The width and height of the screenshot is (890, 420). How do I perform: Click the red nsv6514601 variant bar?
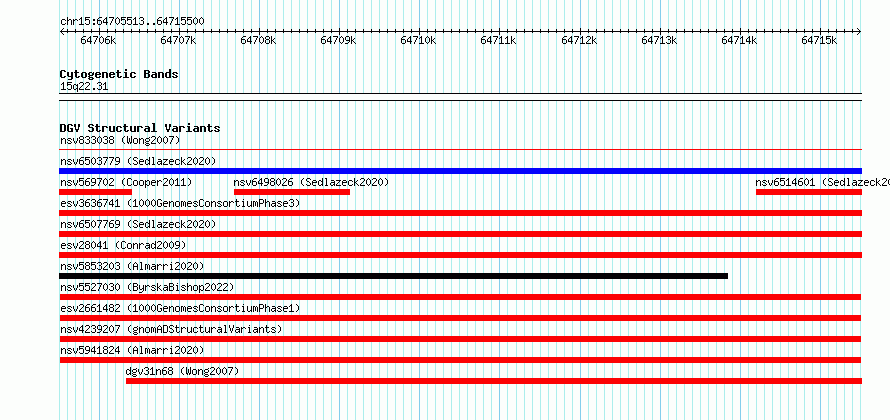(x=809, y=192)
